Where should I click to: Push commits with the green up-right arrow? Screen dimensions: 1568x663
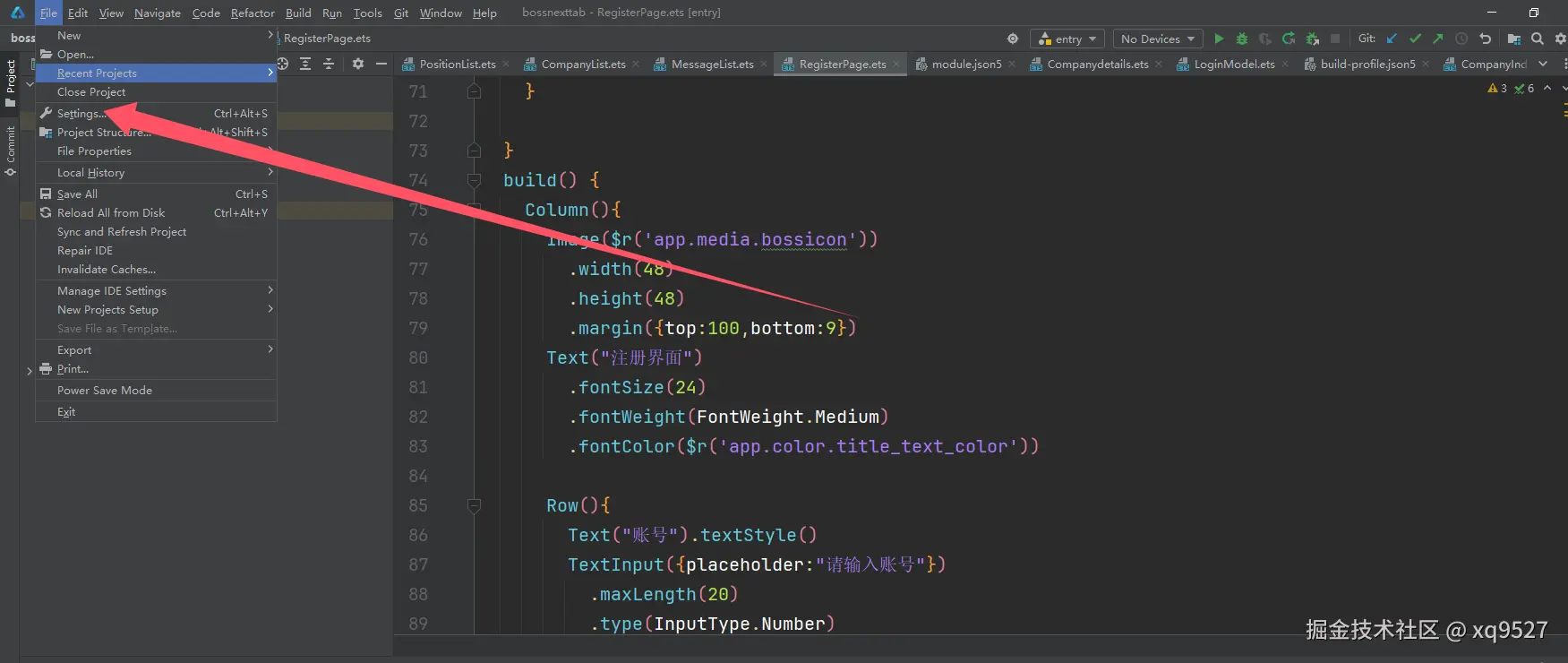click(1438, 39)
